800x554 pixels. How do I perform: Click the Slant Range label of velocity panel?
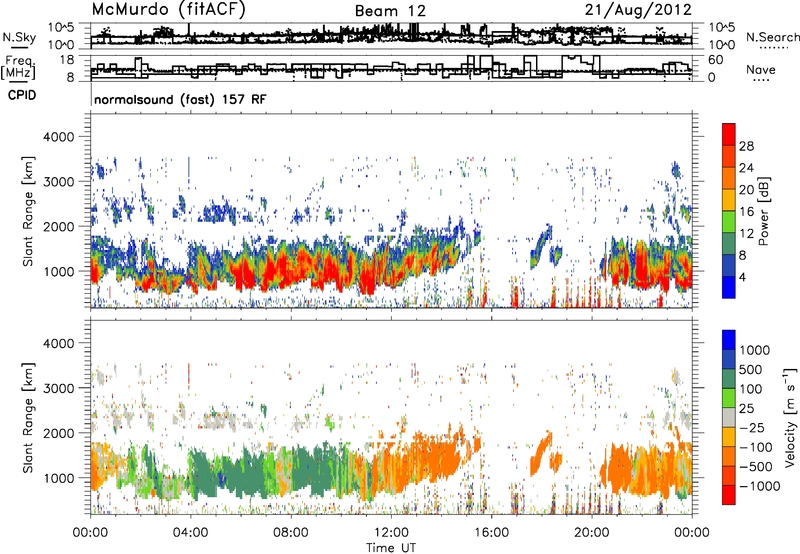(28, 418)
